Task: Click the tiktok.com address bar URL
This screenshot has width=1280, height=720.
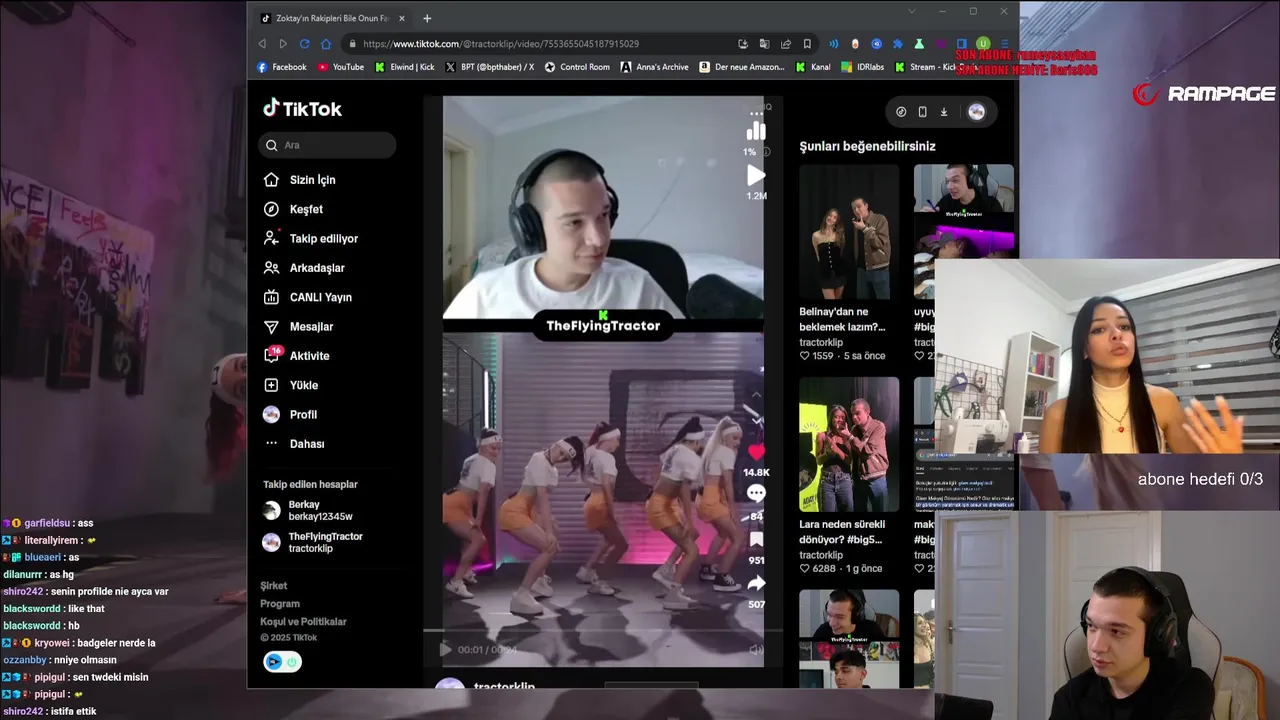Action: tap(501, 44)
